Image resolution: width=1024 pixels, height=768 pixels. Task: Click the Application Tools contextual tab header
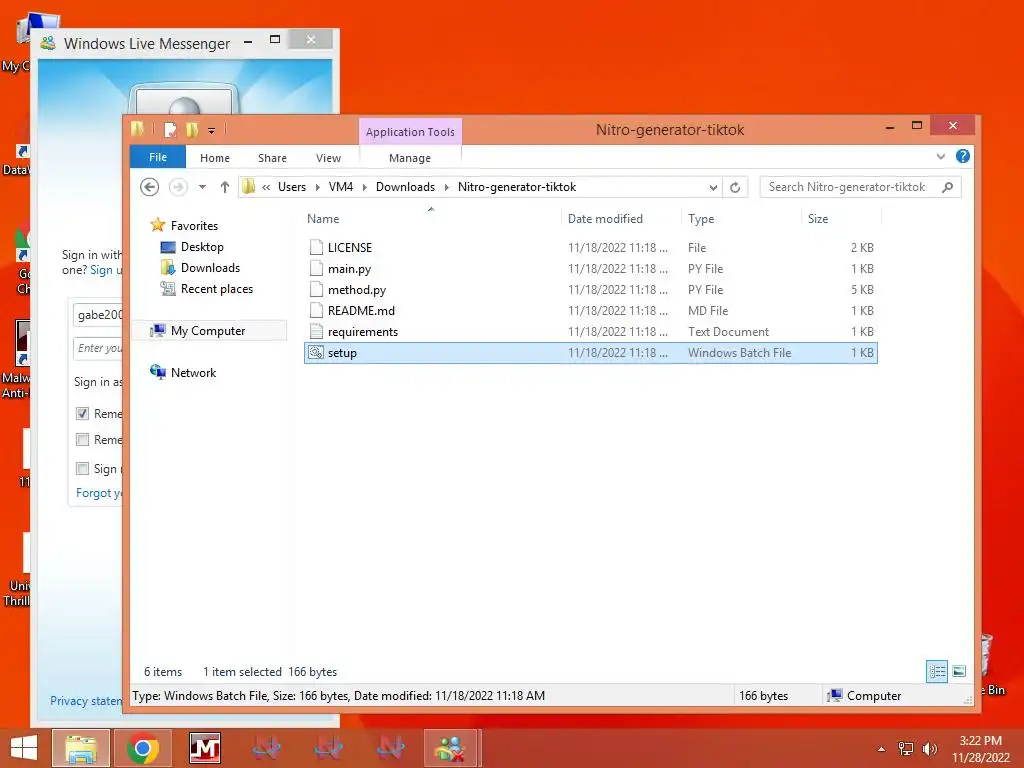pos(410,132)
